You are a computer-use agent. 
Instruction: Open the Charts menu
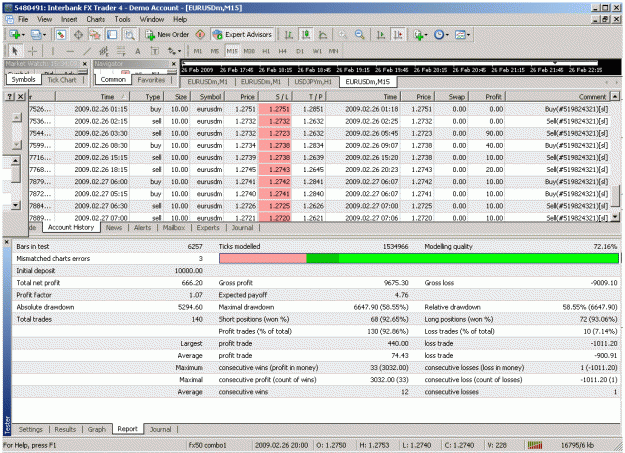click(x=96, y=19)
